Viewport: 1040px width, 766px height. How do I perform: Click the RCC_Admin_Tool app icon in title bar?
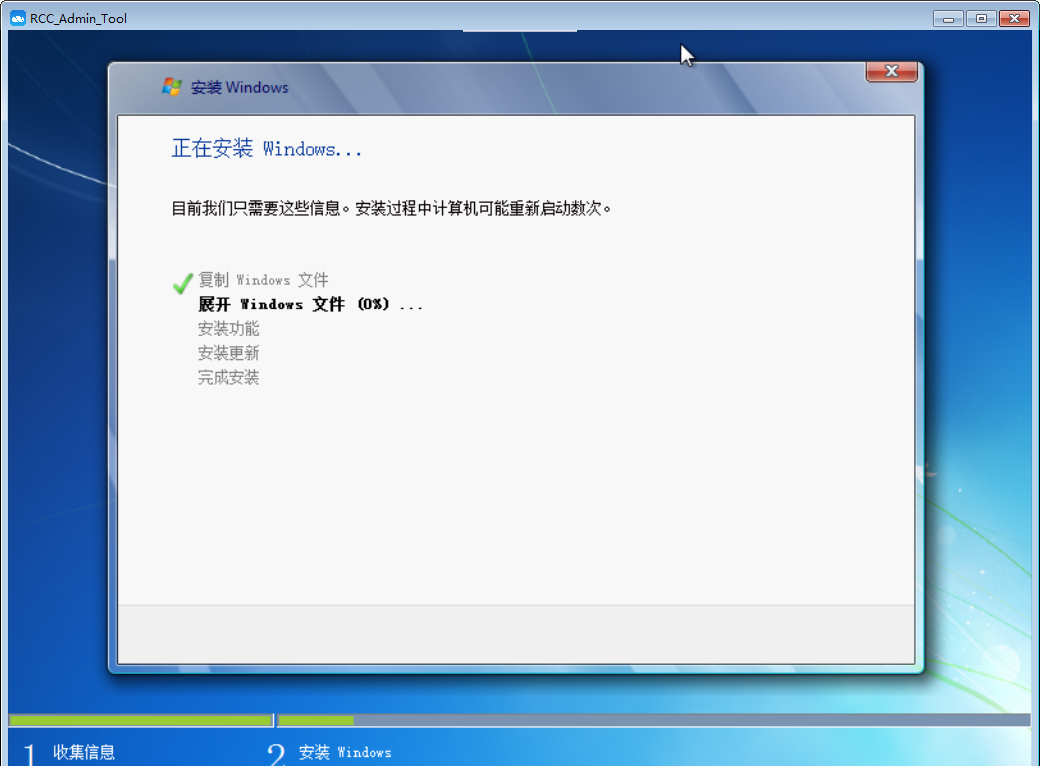17,19
